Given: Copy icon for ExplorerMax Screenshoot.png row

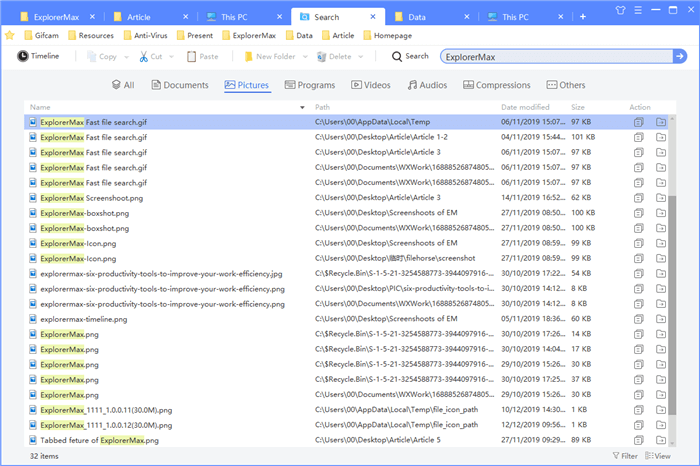Looking at the screenshot, I should [x=639, y=198].
